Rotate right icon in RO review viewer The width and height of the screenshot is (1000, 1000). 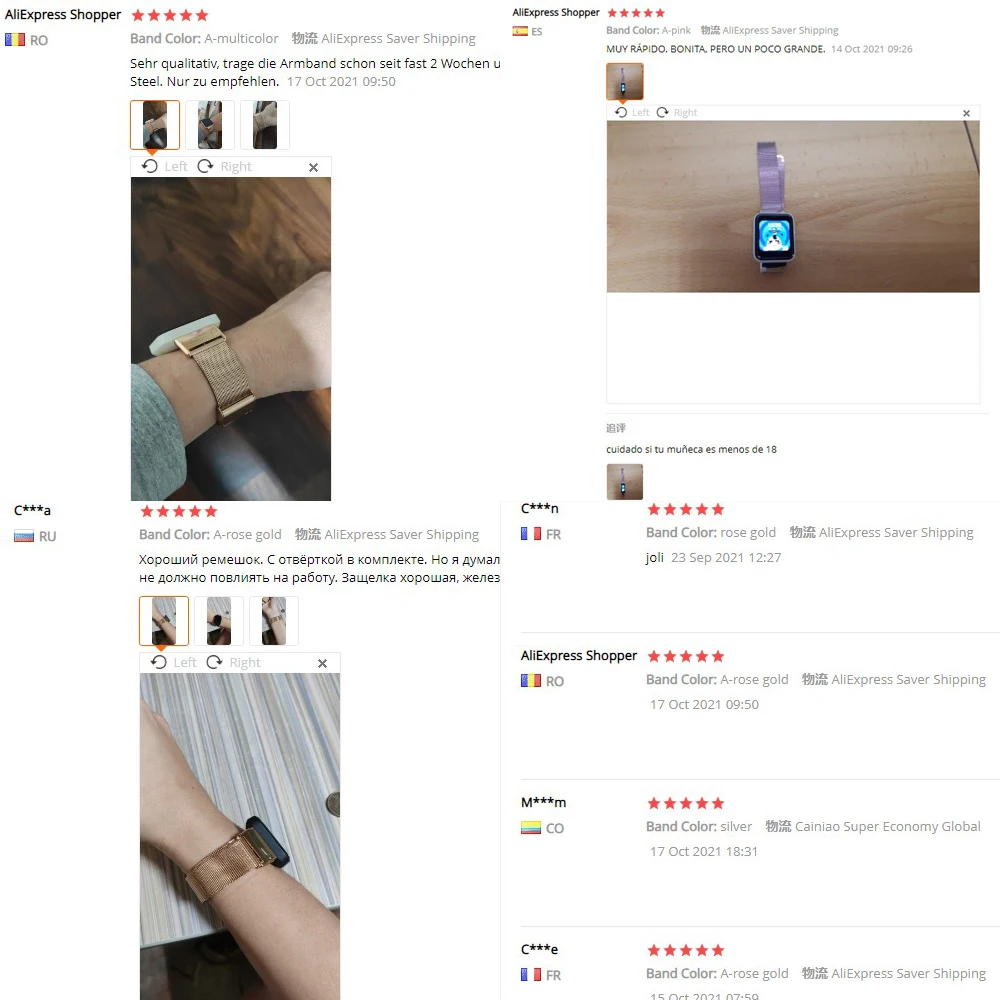pos(205,166)
